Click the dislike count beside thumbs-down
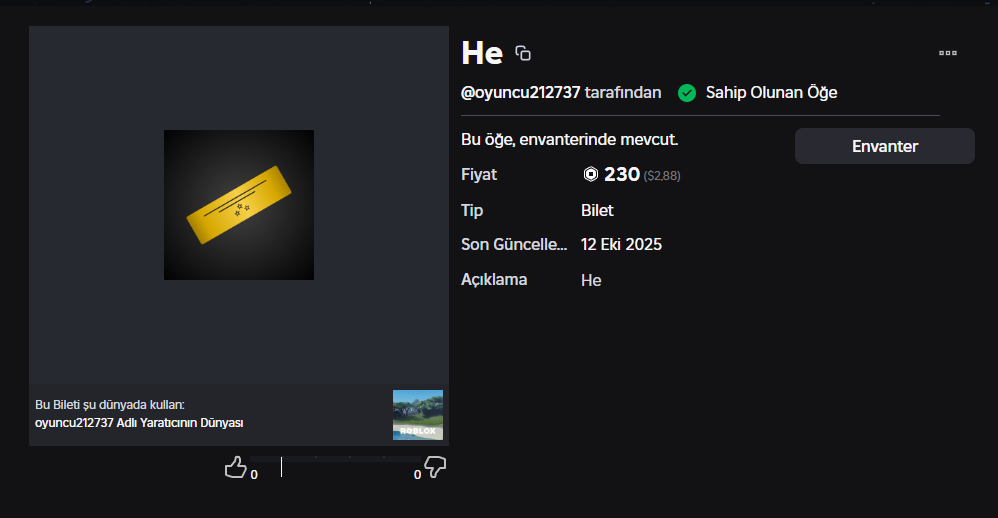 pos(417,475)
